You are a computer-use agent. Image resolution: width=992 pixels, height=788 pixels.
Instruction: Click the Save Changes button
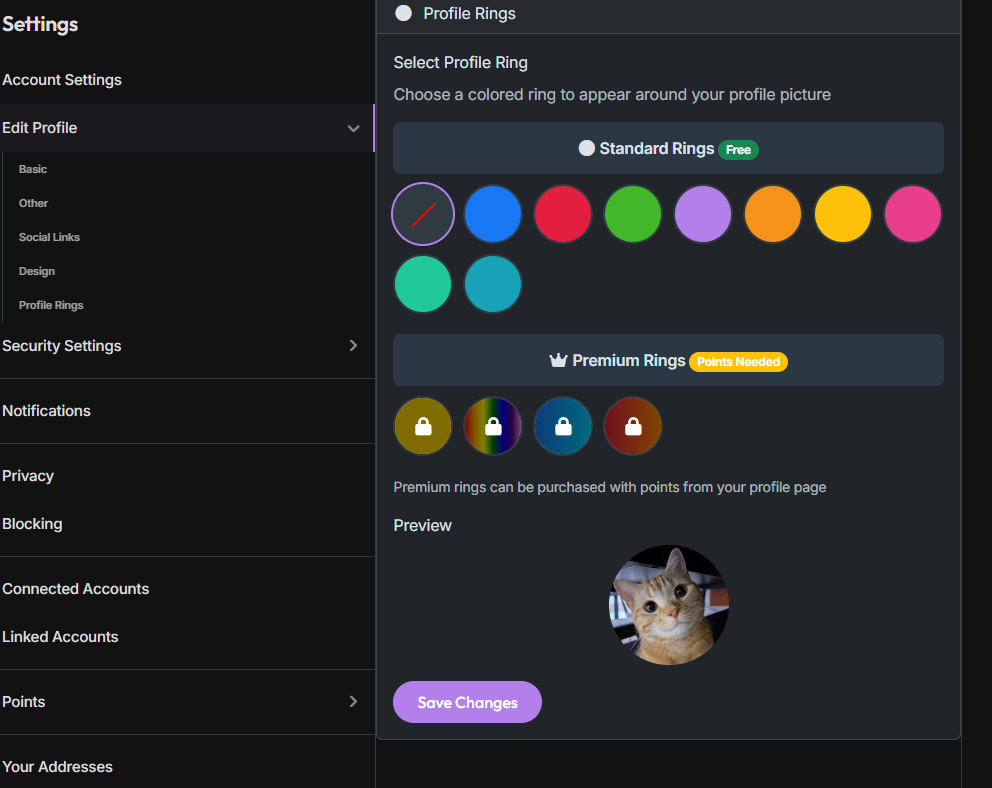point(467,702)
